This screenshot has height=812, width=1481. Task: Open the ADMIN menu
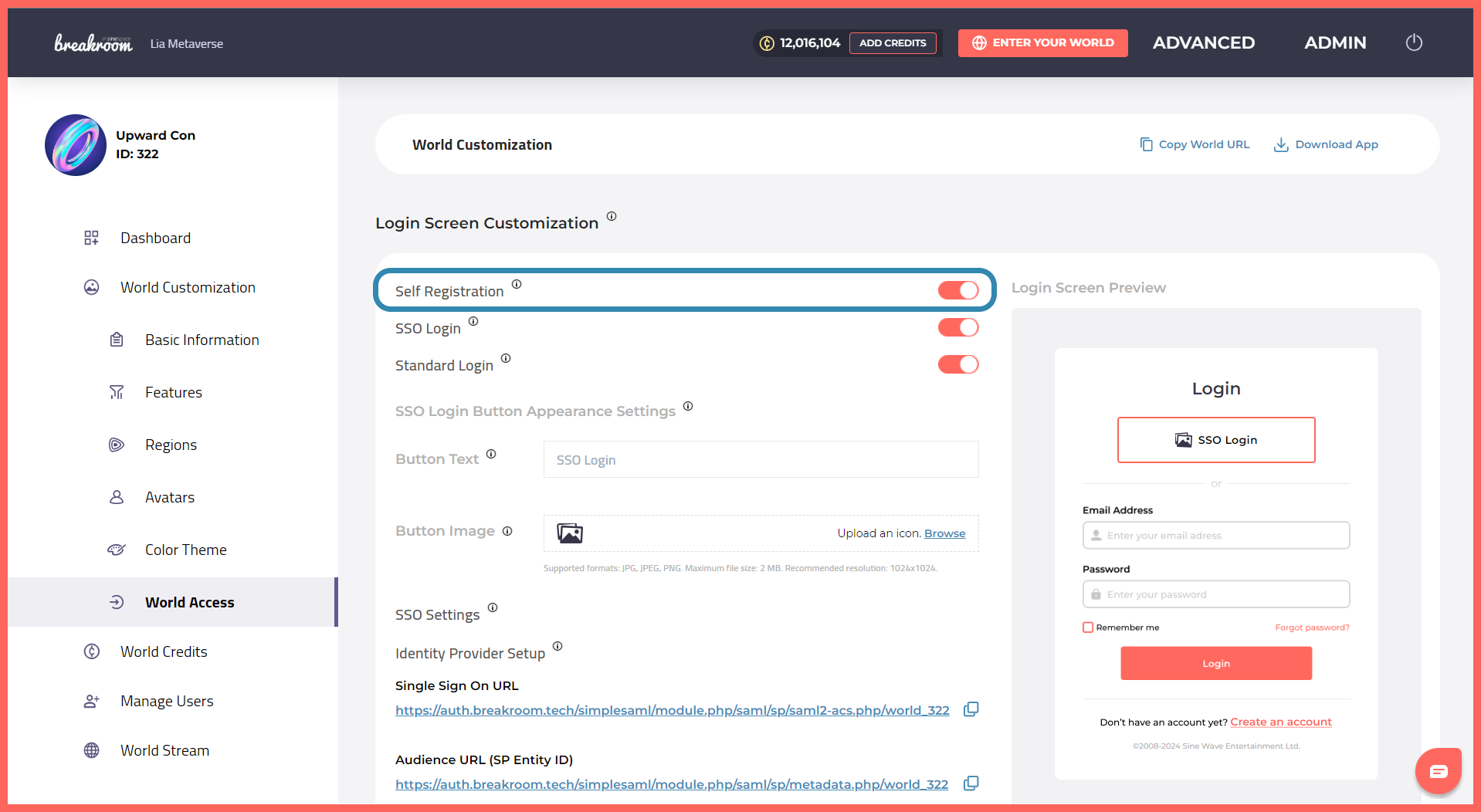tap(1335, 43)
